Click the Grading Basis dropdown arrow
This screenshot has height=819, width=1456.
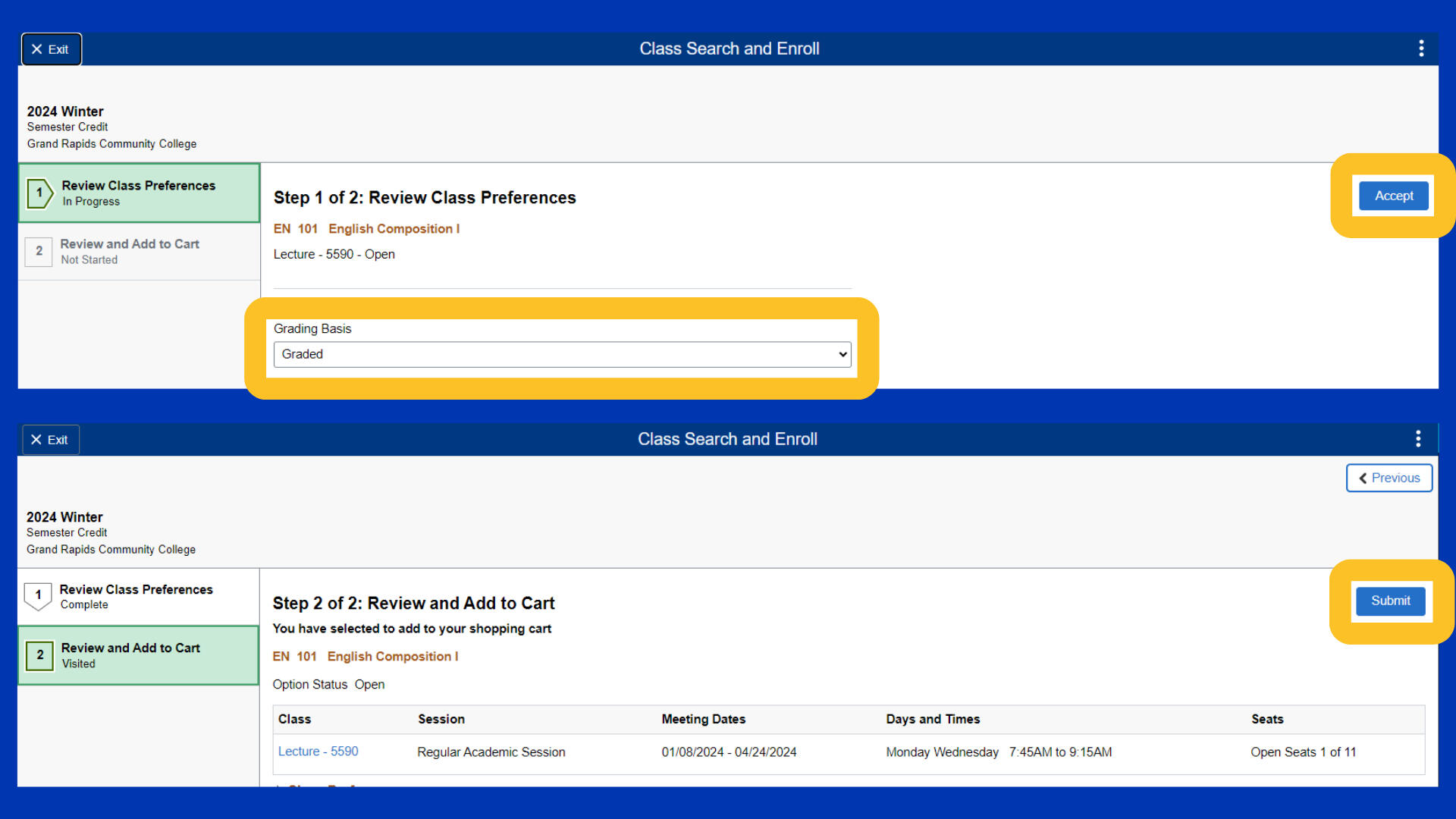click(x=843, y=355)
